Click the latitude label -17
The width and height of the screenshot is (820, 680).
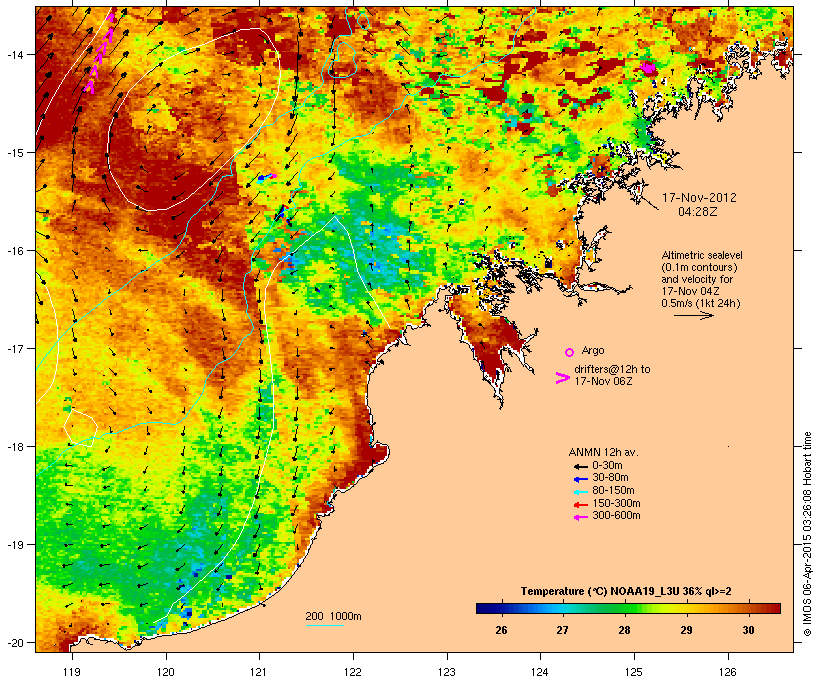click(x=14, y=348)
